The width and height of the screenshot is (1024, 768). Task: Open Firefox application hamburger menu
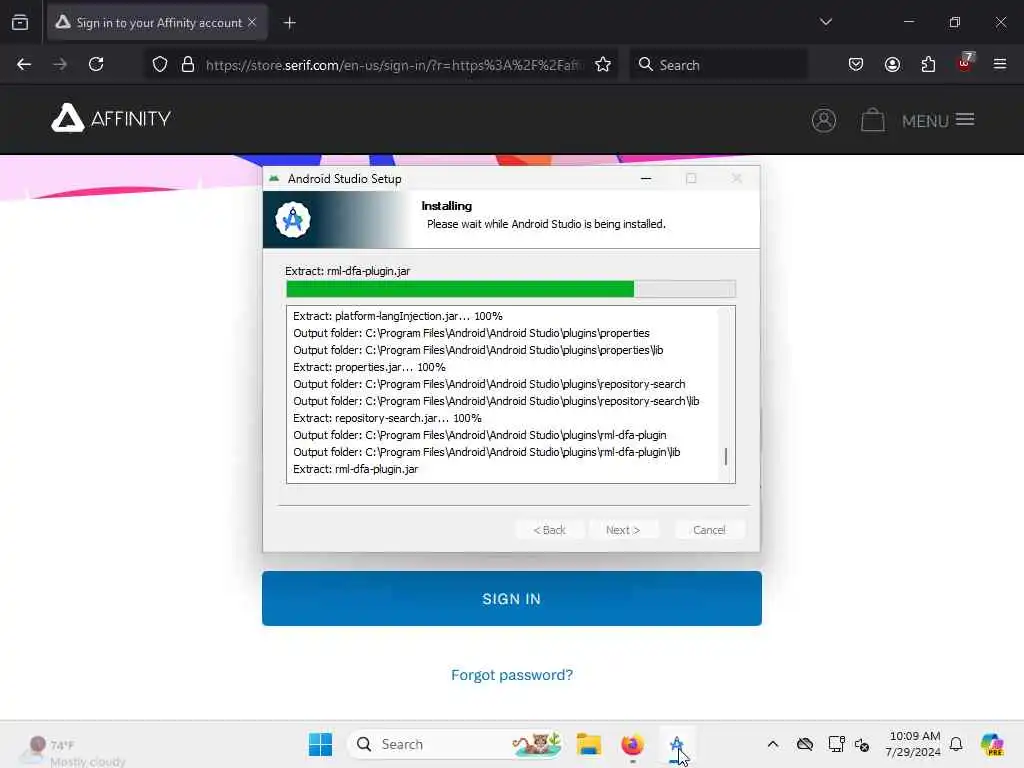[1000, 64]
